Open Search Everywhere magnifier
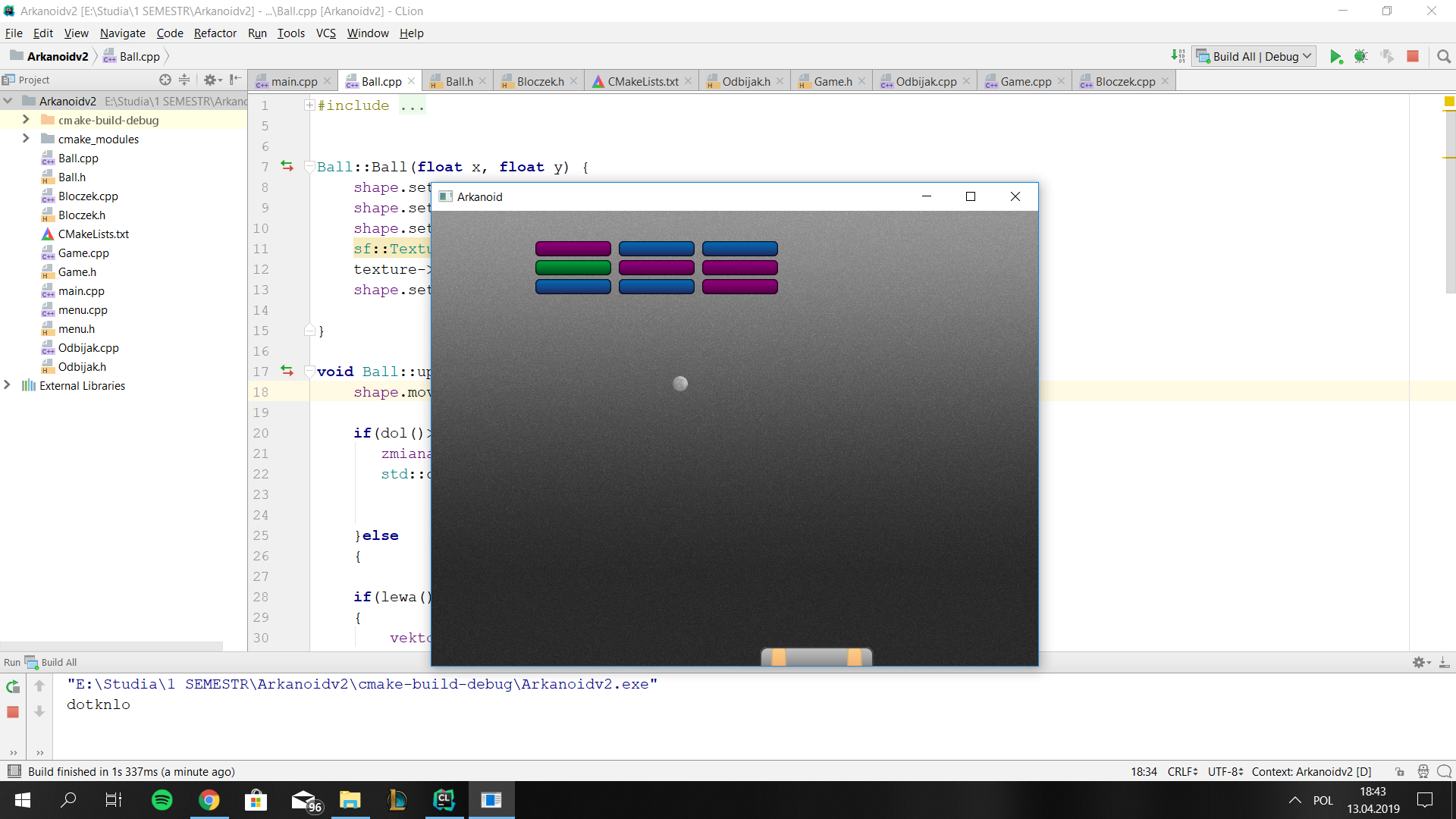 [x=1443, y=56]
